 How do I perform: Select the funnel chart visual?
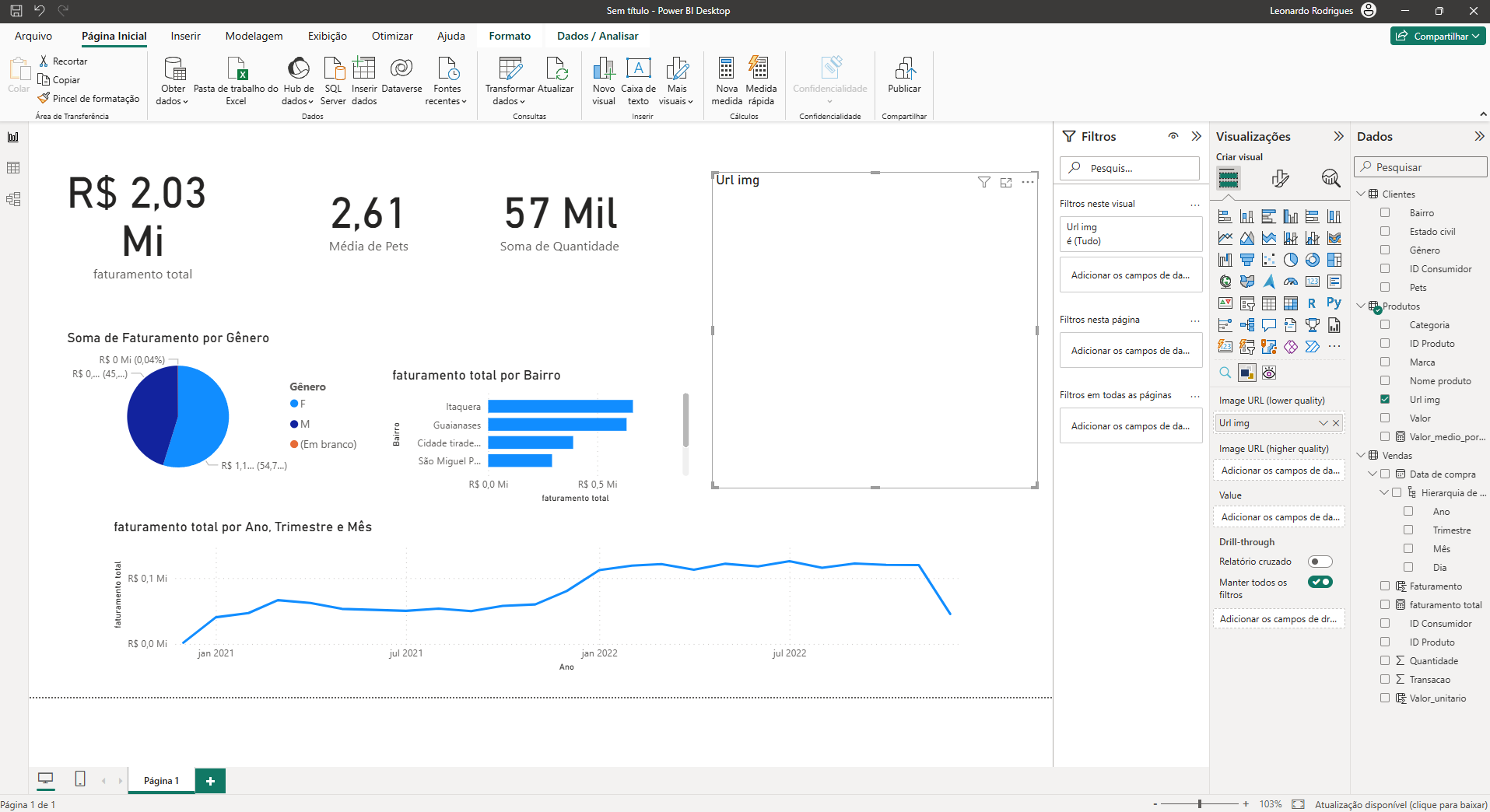1247,260
